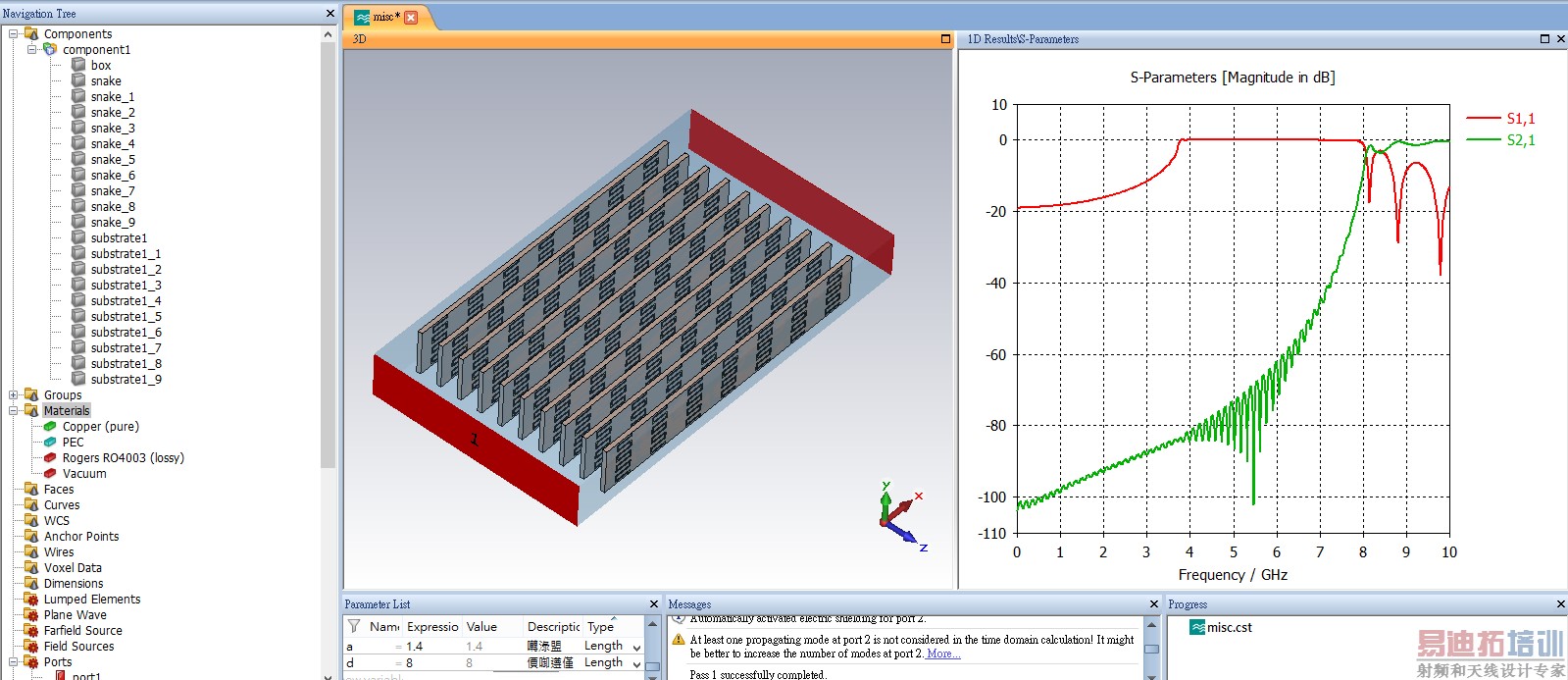Click the component1 cube icon
This screenshot has height=680, width=1568.
point(50,49)
